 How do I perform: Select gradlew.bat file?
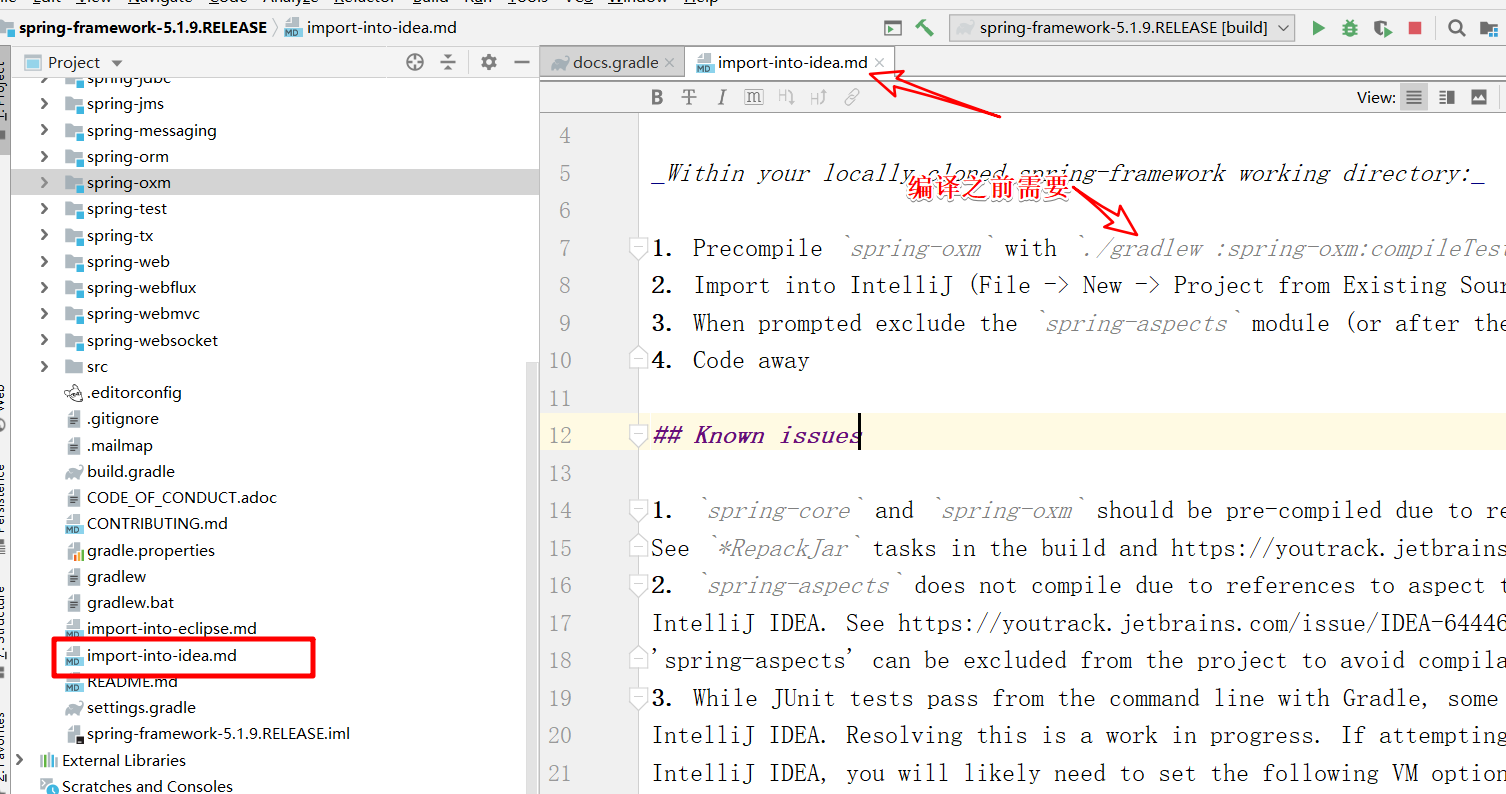[130, 602]
